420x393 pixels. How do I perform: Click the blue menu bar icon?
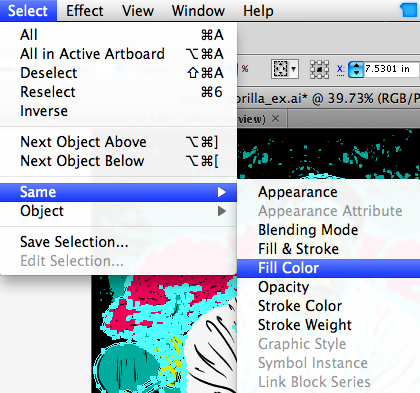(x=409, y=9)
